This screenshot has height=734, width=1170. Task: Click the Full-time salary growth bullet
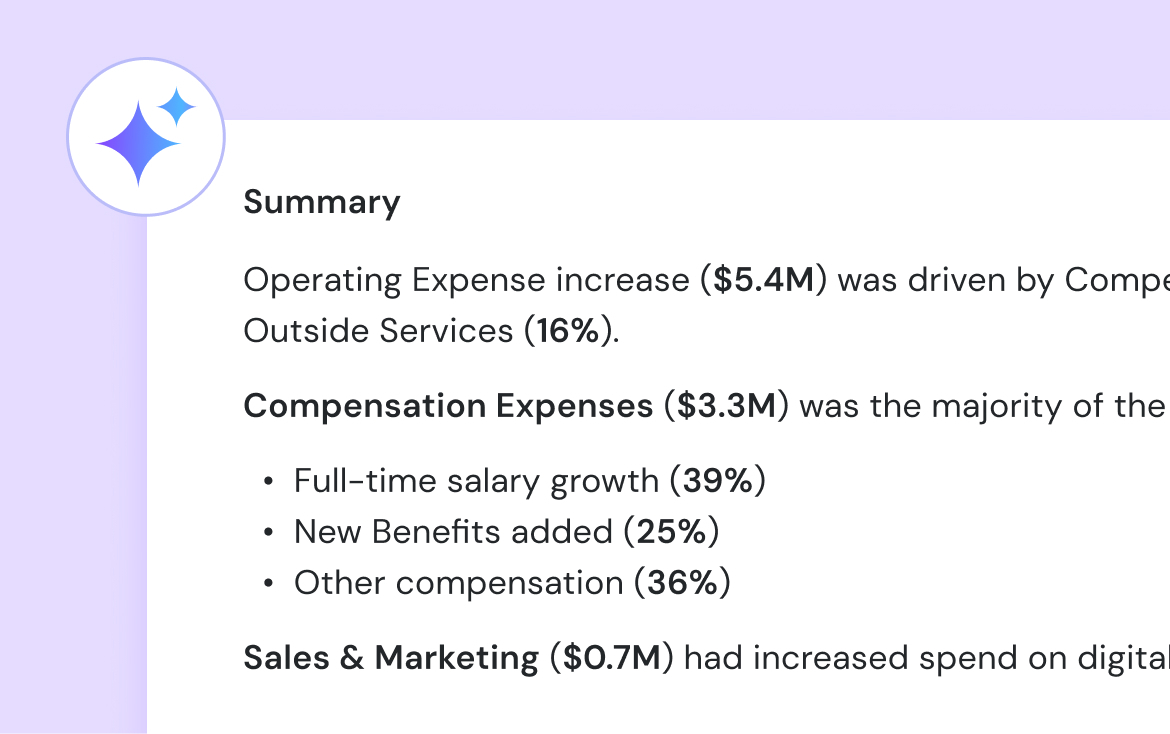point(476,481)
